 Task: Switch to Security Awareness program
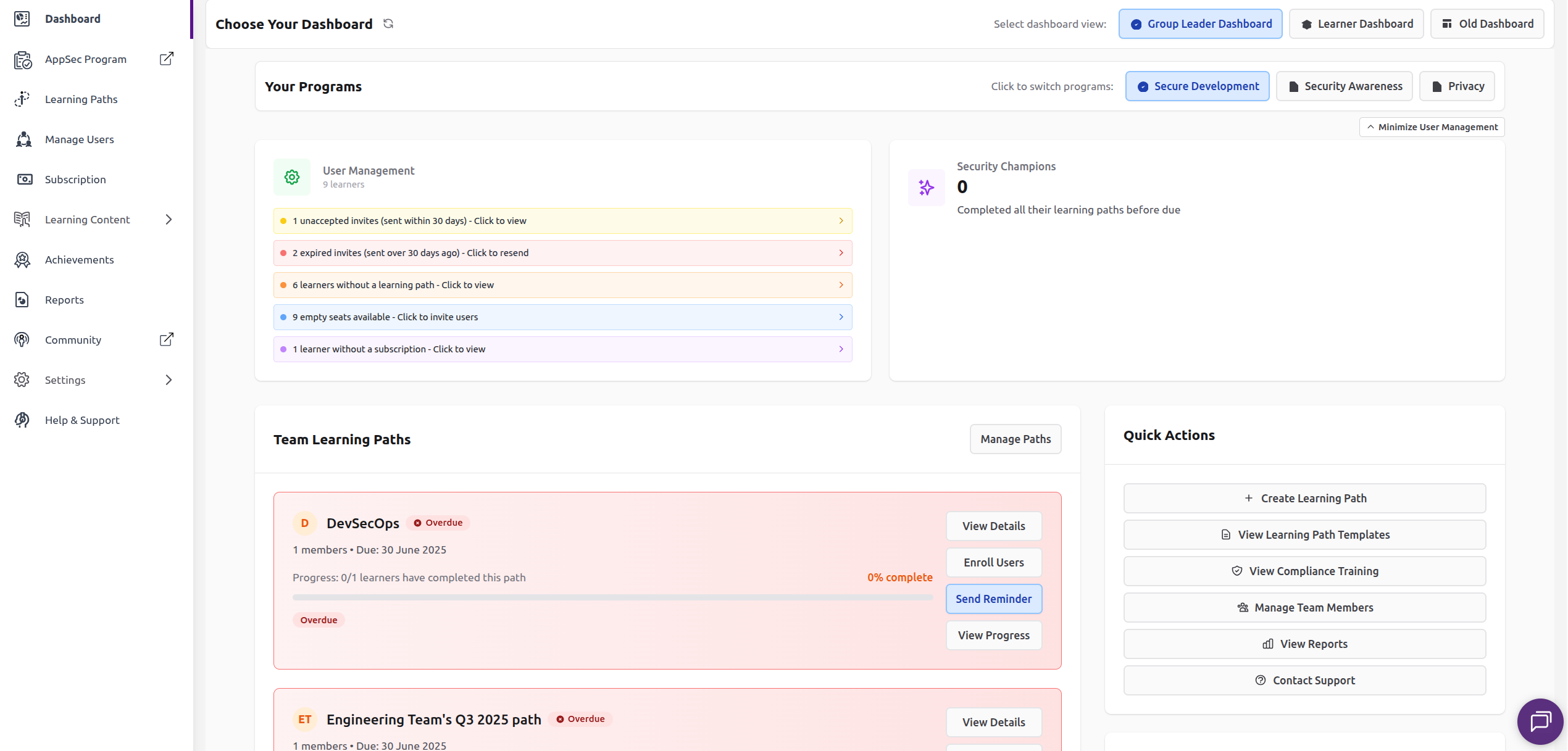pyautogui.click(x=1344, y=86)
